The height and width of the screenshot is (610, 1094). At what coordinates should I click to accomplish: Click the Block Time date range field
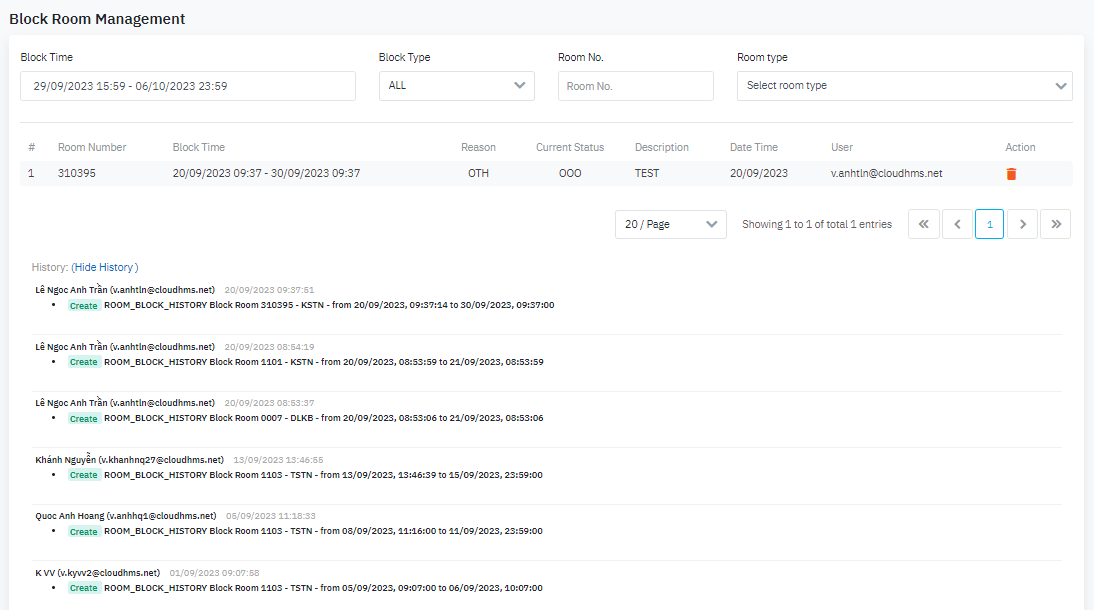188,86
